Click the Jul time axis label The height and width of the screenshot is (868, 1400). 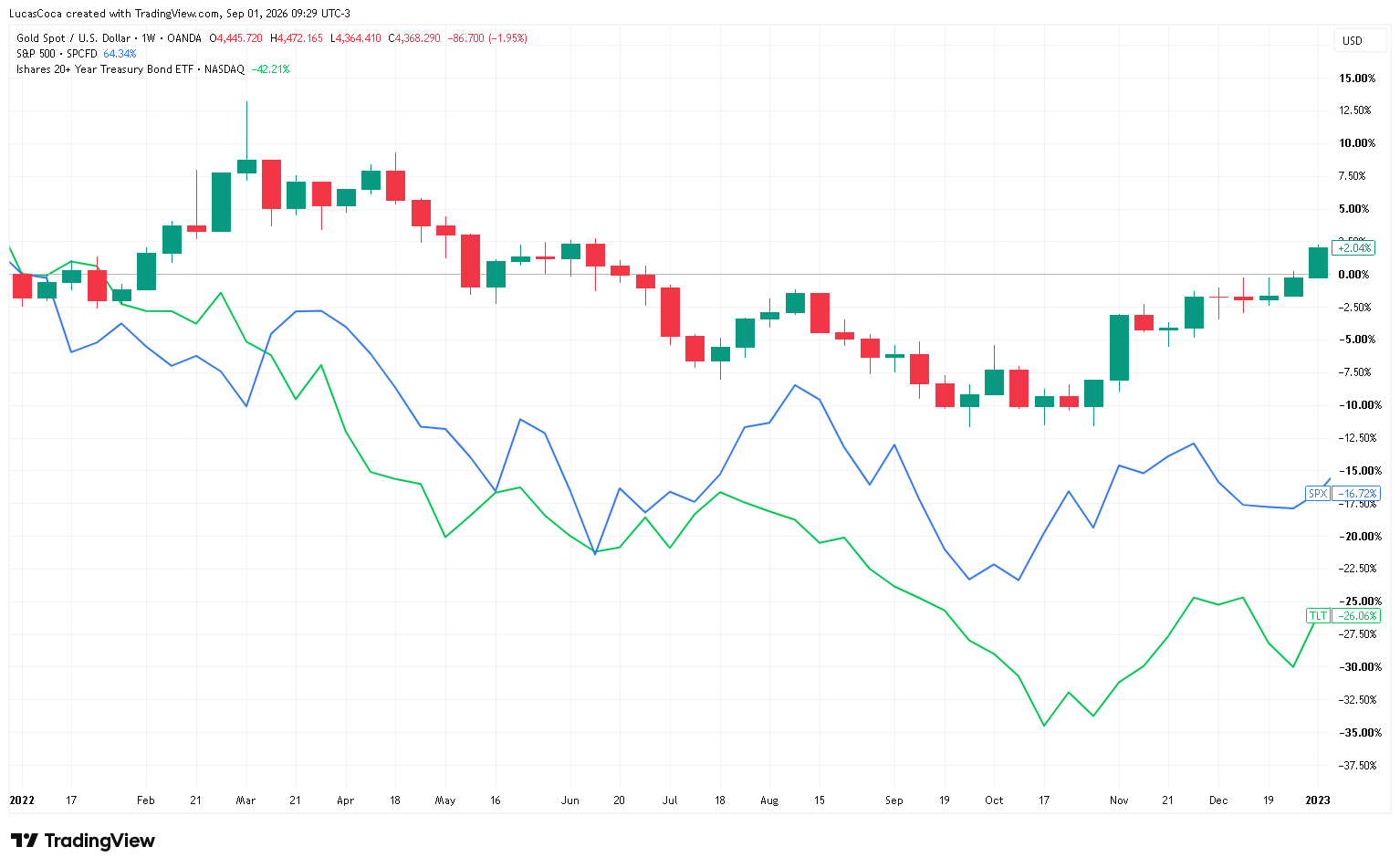pyautogui.click(x=670, y=800)
